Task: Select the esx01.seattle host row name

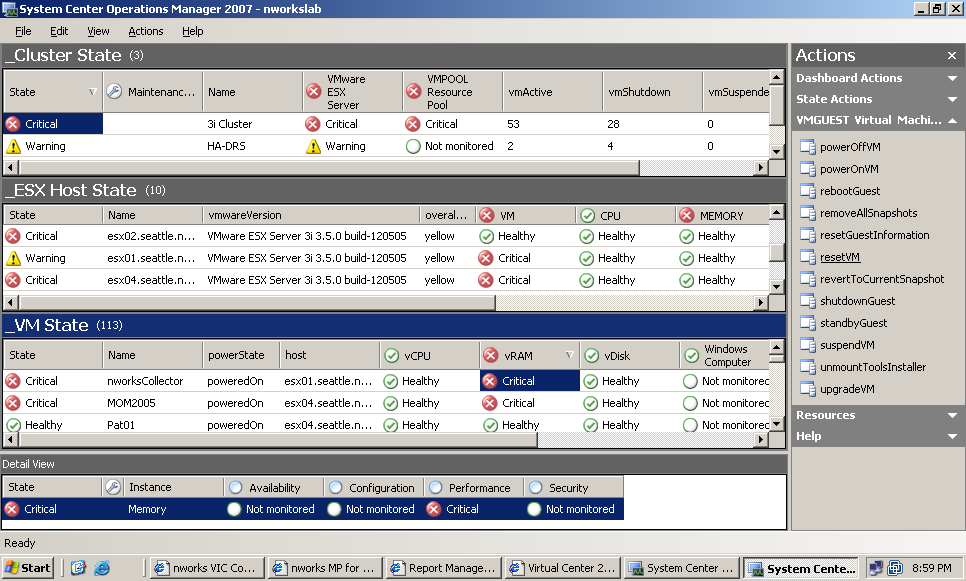Action: click(152, 258)
